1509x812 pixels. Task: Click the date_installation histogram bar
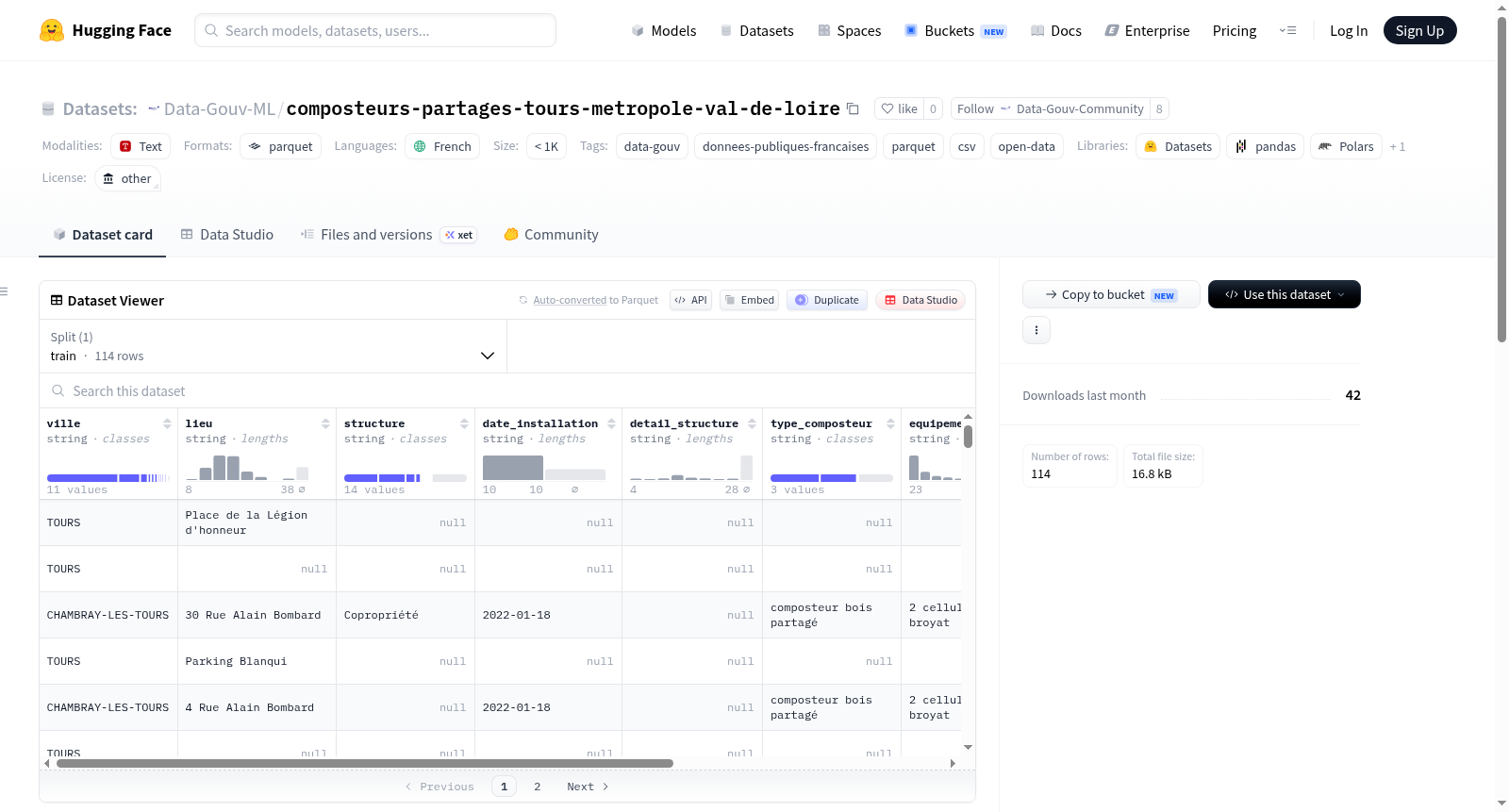[x=512, y=468]
